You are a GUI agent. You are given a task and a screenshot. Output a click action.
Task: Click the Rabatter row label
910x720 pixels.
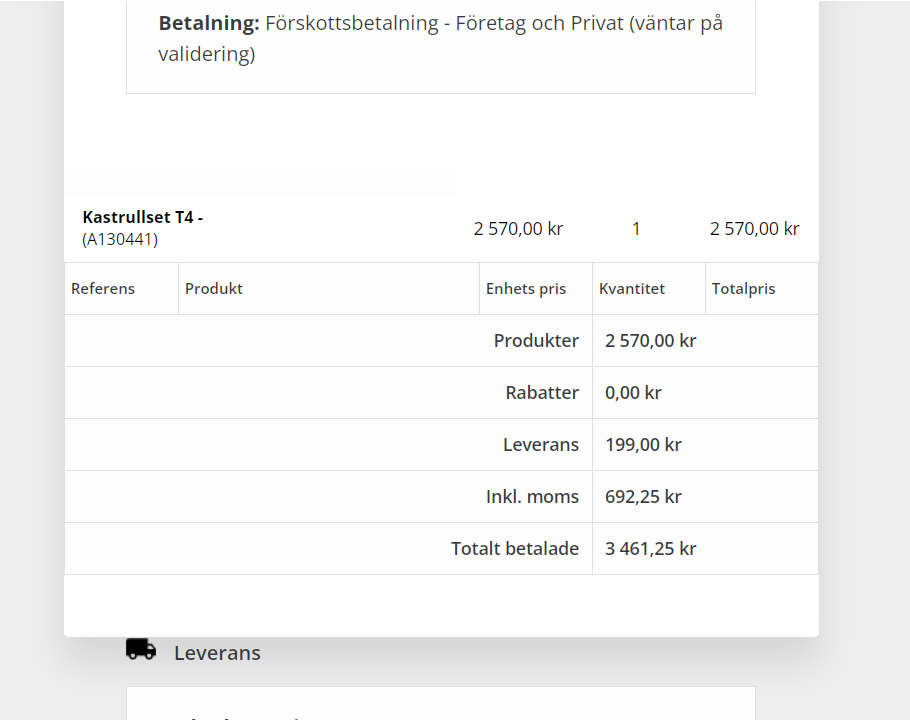click(542, 393)
